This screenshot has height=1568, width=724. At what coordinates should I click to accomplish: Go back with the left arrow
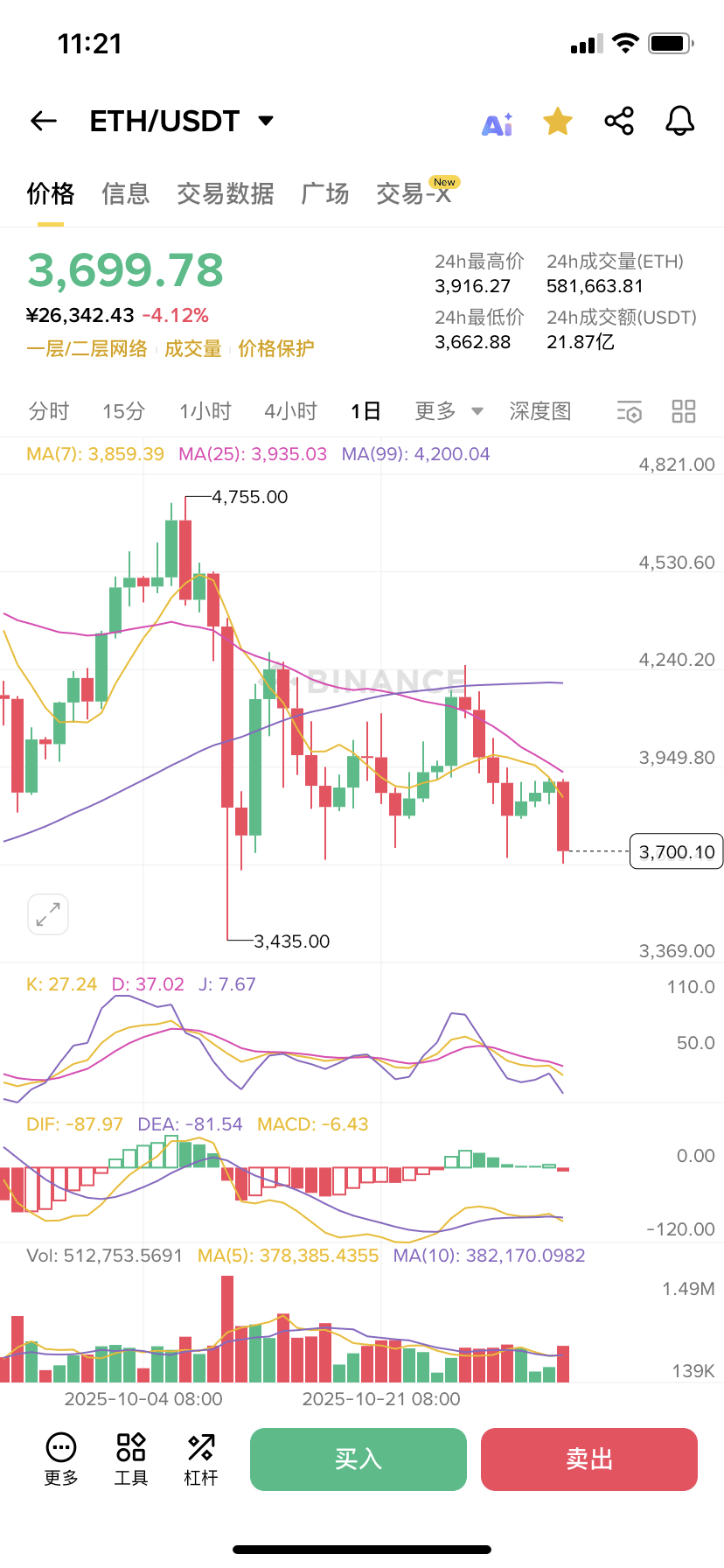pos(44,121)
